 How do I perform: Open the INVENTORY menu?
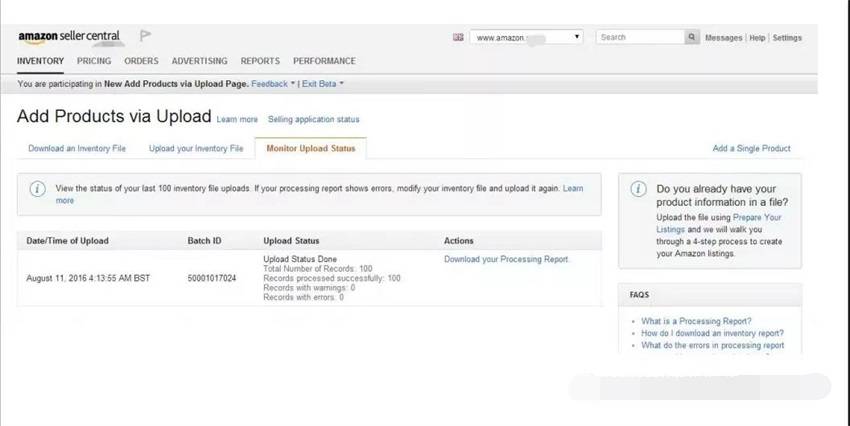[x=40, y=61]
